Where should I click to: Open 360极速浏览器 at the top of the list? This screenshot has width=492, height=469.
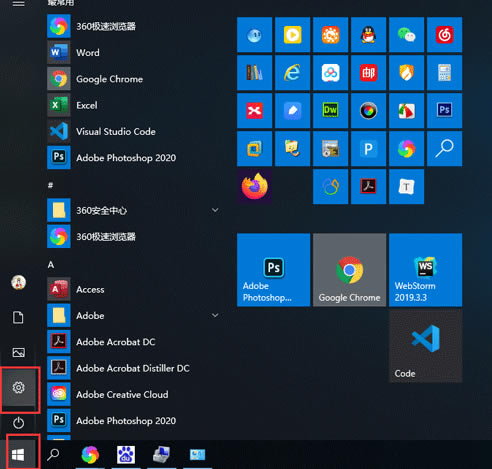coord(133,26)
